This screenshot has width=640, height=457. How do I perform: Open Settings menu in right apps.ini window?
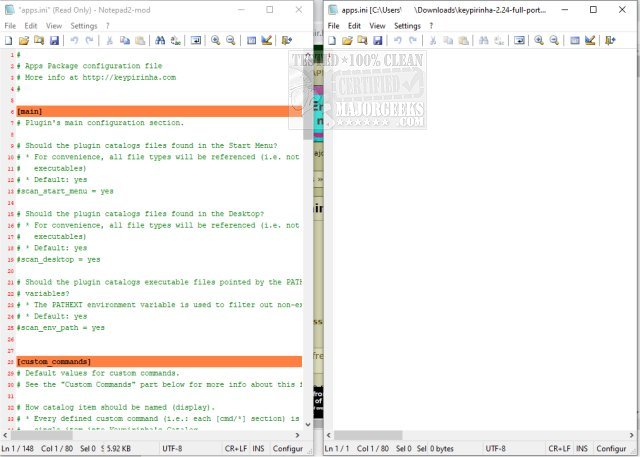click(407, 26)
